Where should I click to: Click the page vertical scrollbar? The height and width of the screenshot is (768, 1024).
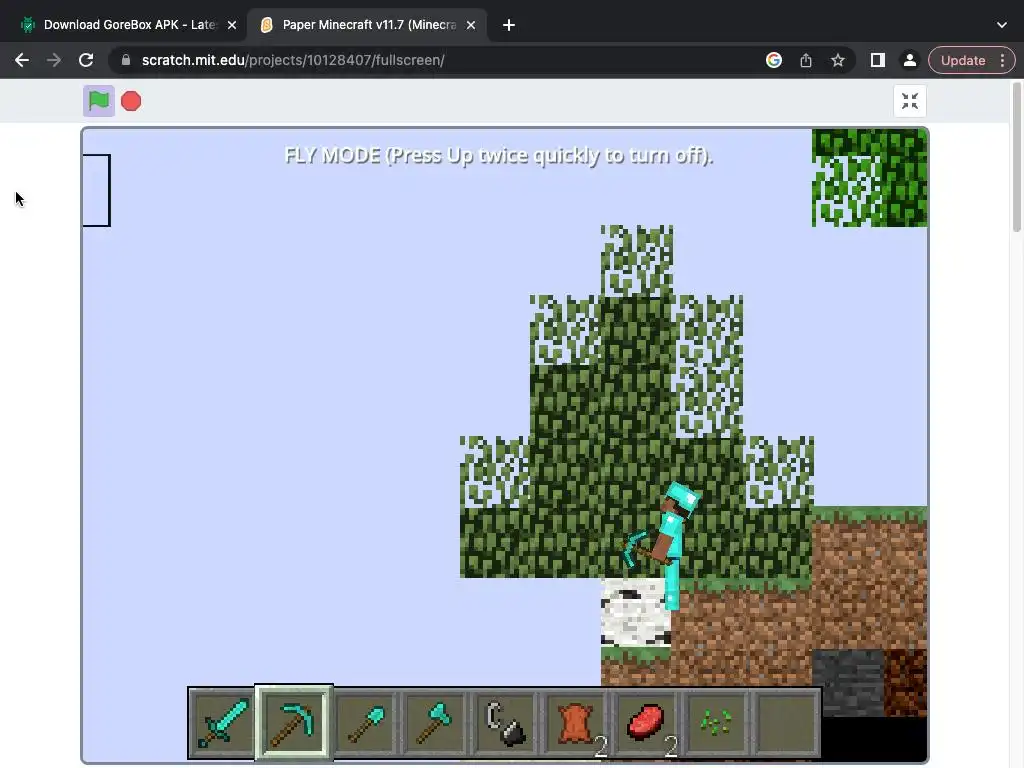1017,157
